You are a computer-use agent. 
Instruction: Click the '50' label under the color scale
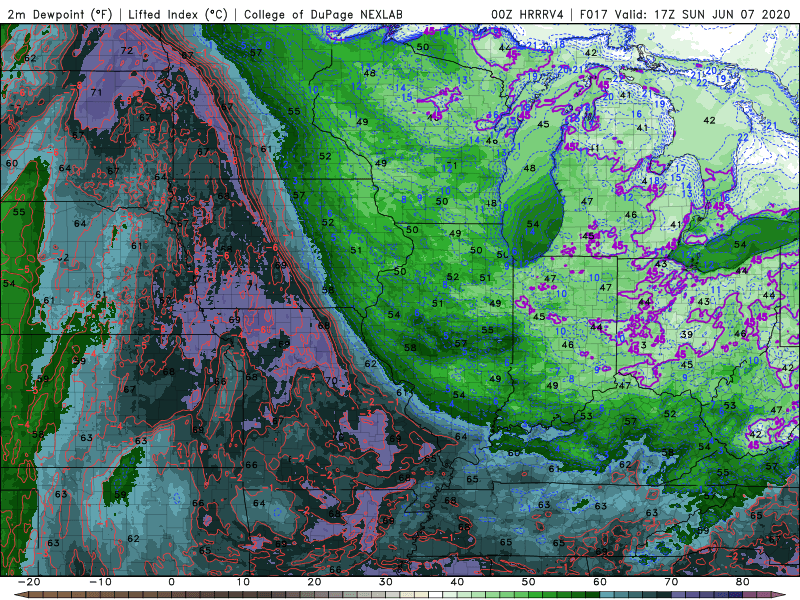click(529, 582)
